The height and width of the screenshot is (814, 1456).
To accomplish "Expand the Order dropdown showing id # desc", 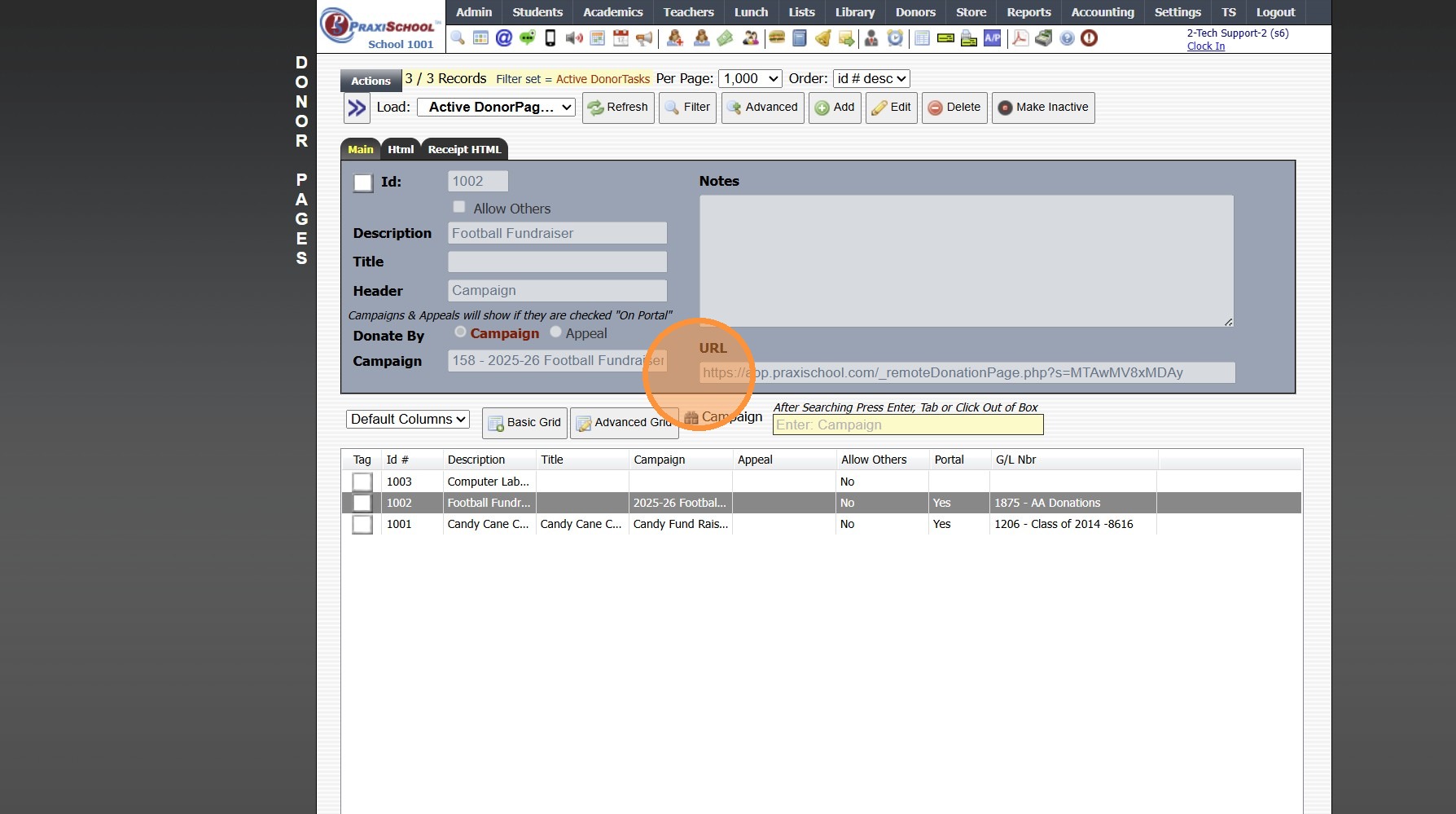I will tap(871, 79).
